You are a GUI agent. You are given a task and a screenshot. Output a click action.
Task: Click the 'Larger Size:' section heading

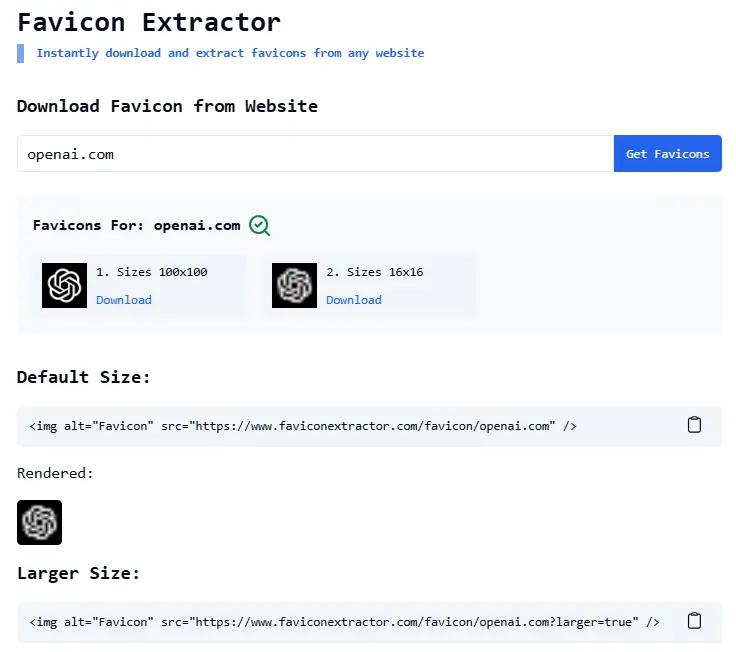79,573
